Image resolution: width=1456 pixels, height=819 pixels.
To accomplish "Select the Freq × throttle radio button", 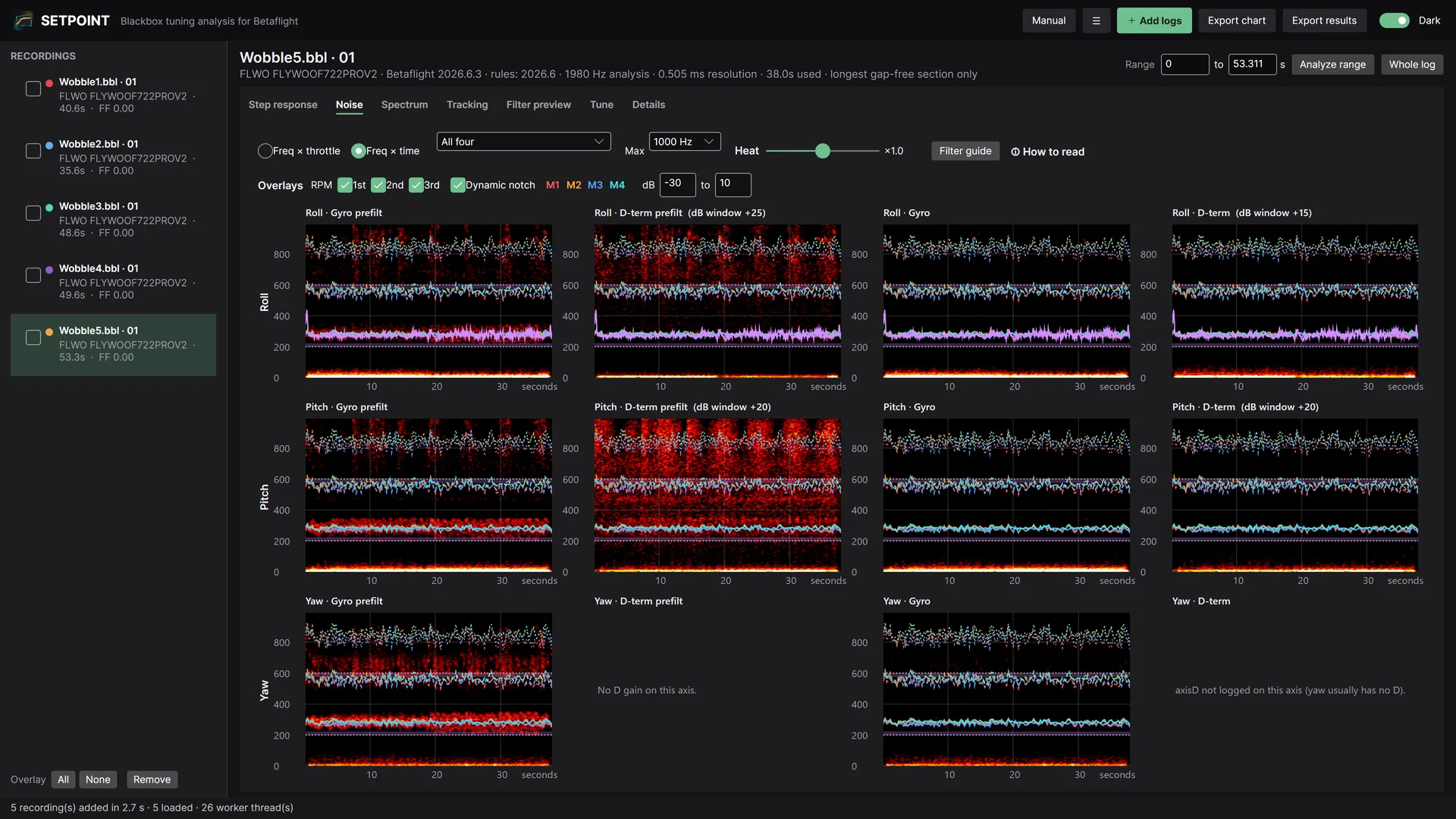I will [x=265, y=151].
